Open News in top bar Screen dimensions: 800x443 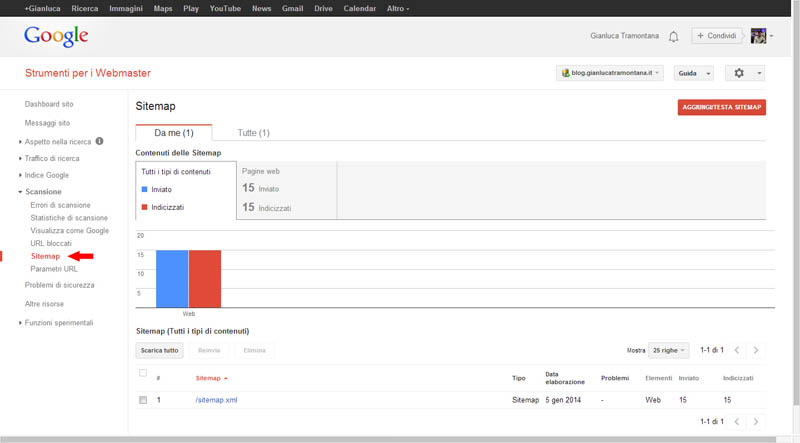[x=261, y=8]
